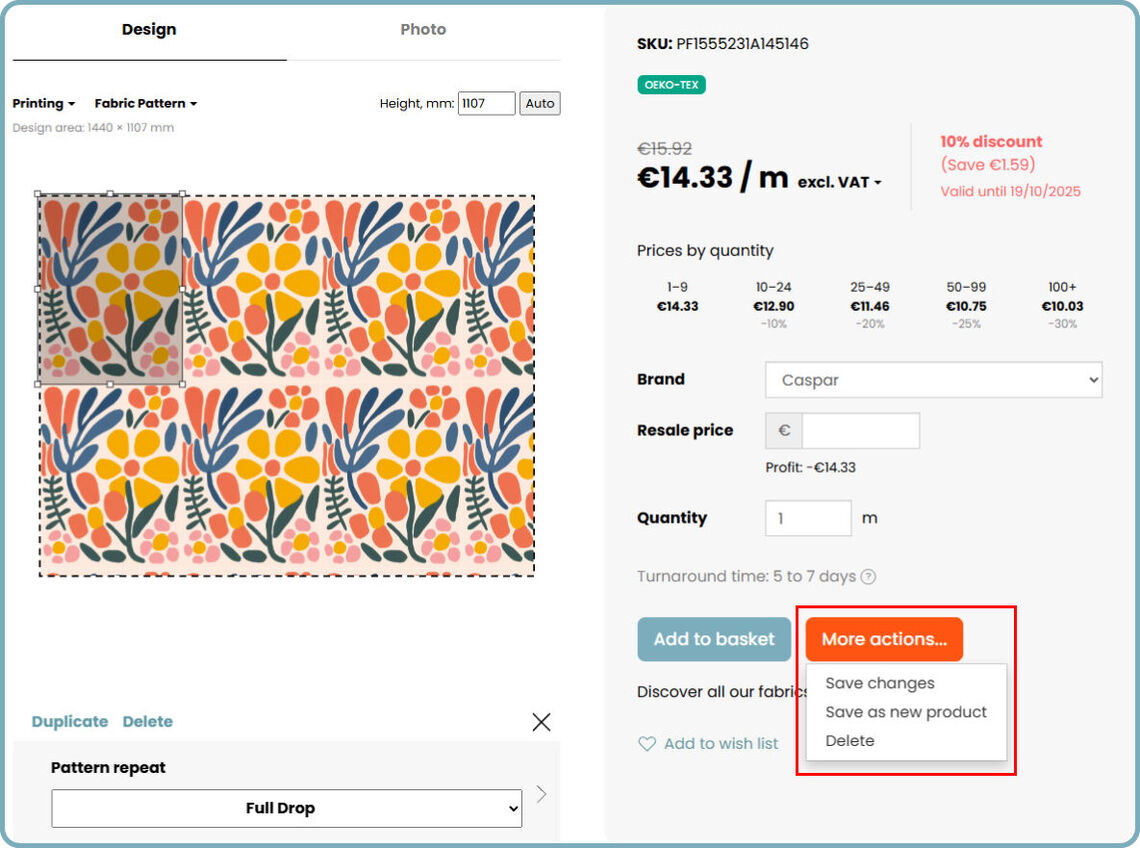
Task: Open the Pattern repeat Full Drop selector
Action: 286,808
